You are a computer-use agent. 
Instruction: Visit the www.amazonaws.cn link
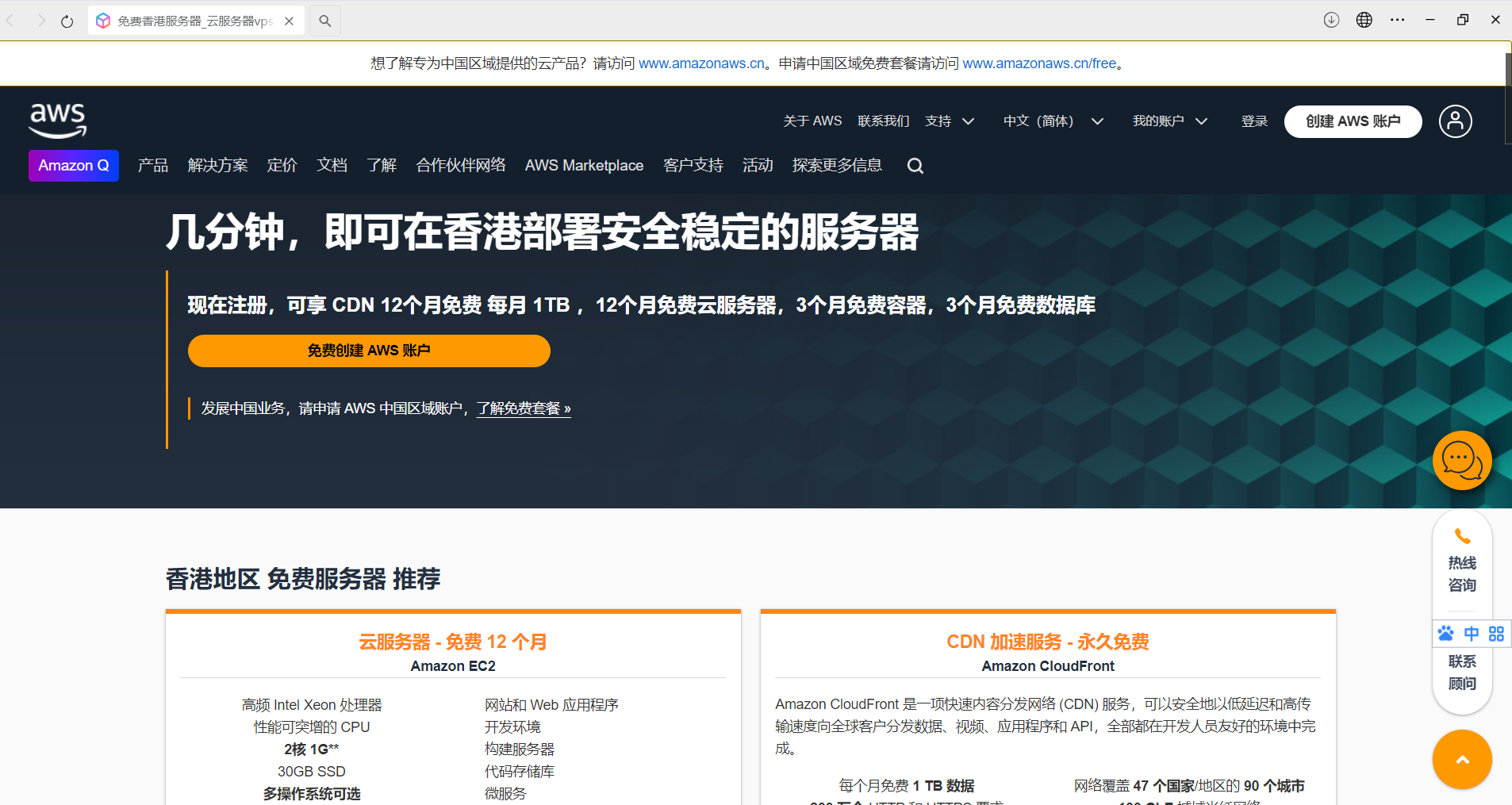(702, 63)
